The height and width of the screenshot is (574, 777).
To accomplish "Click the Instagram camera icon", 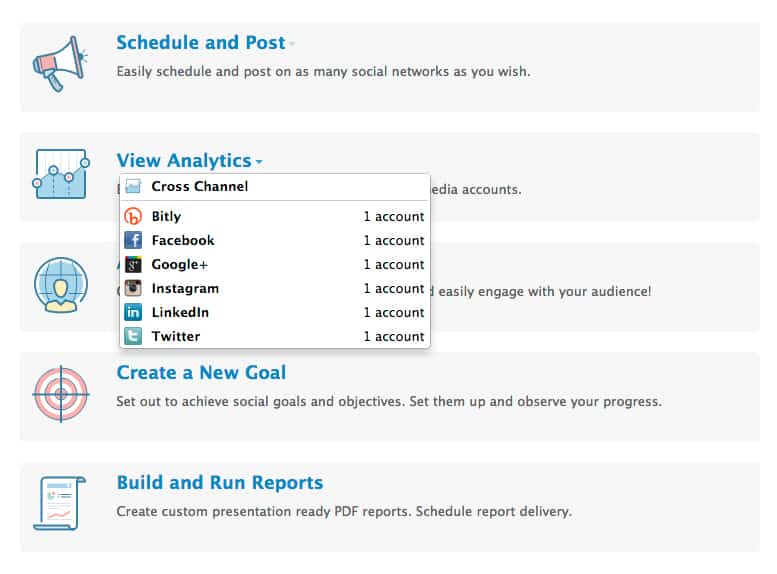I will click(x=133, y=288).
